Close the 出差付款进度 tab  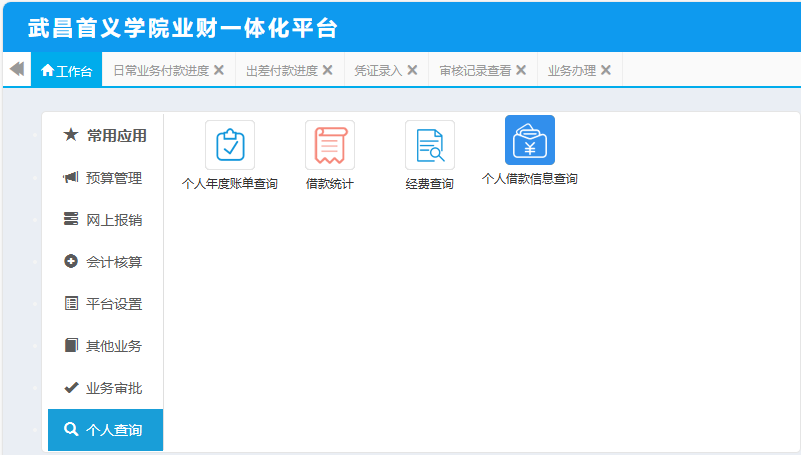tap(327, 71)
